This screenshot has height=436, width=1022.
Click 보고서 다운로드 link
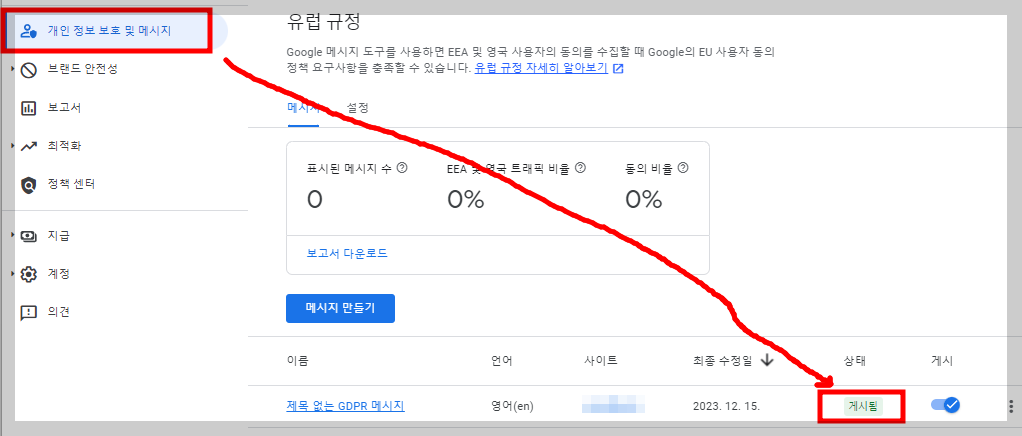coord(347,253)
